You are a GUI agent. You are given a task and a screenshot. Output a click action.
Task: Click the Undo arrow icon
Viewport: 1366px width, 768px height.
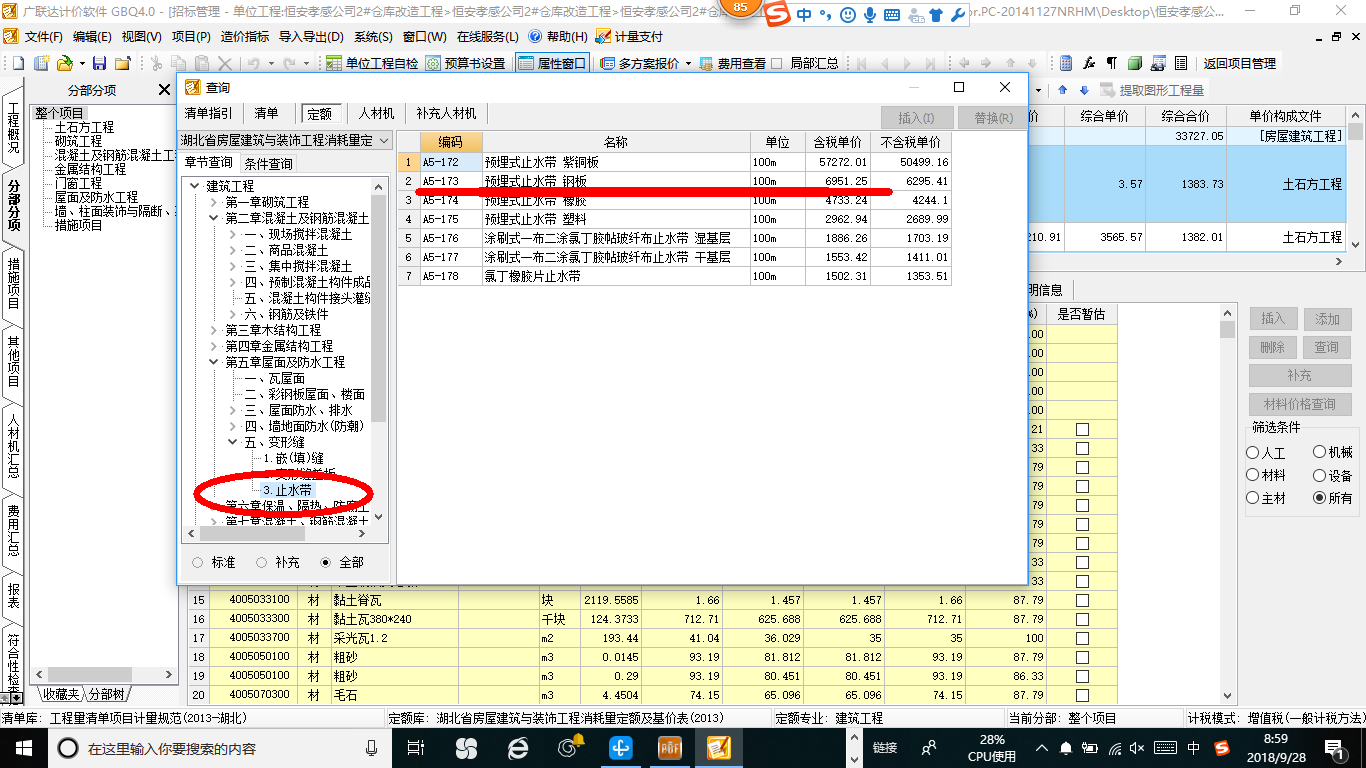(x=253, y=63)
